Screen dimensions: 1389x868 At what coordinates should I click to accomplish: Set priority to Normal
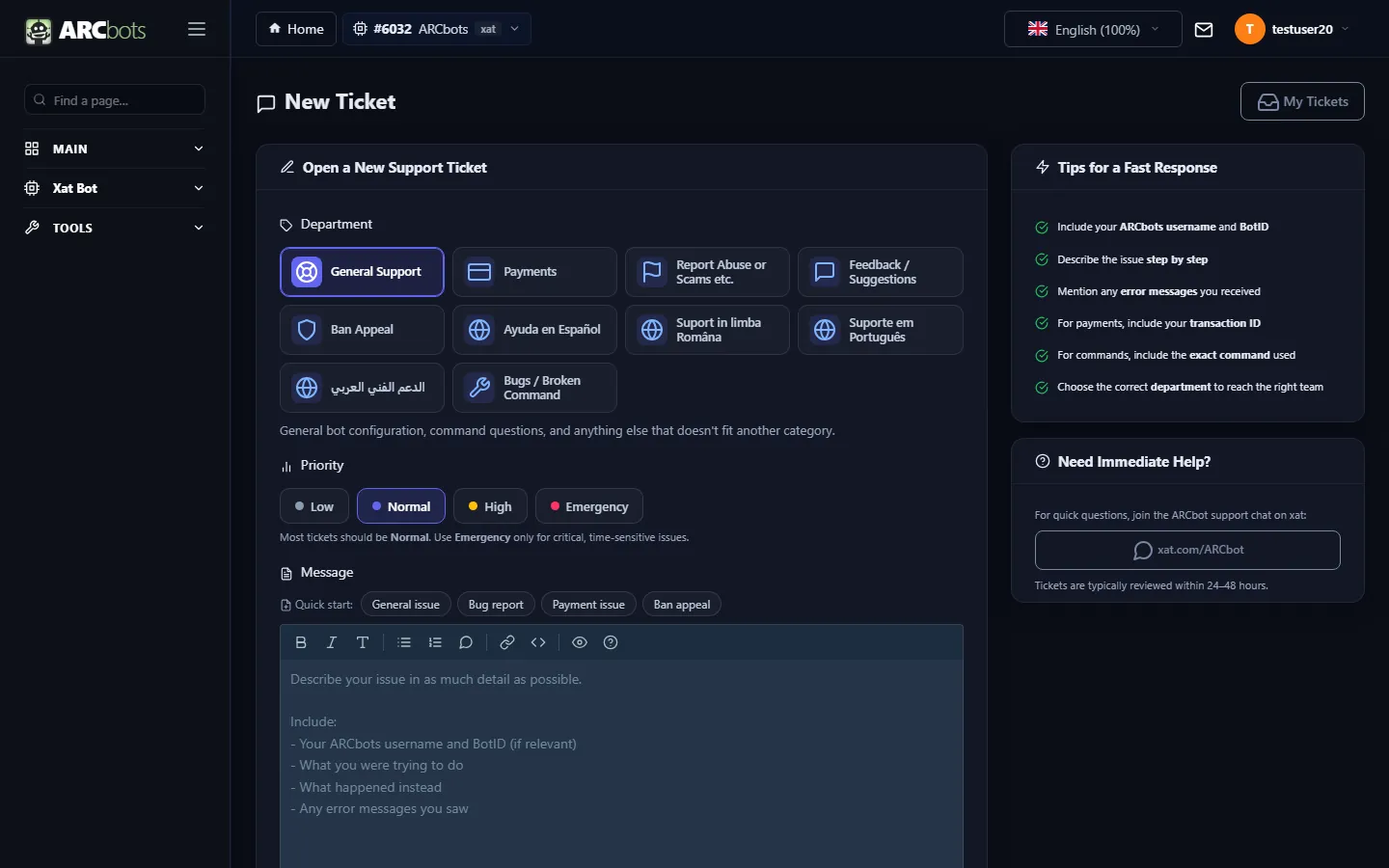pyautogui.click(x=401, y=506)
